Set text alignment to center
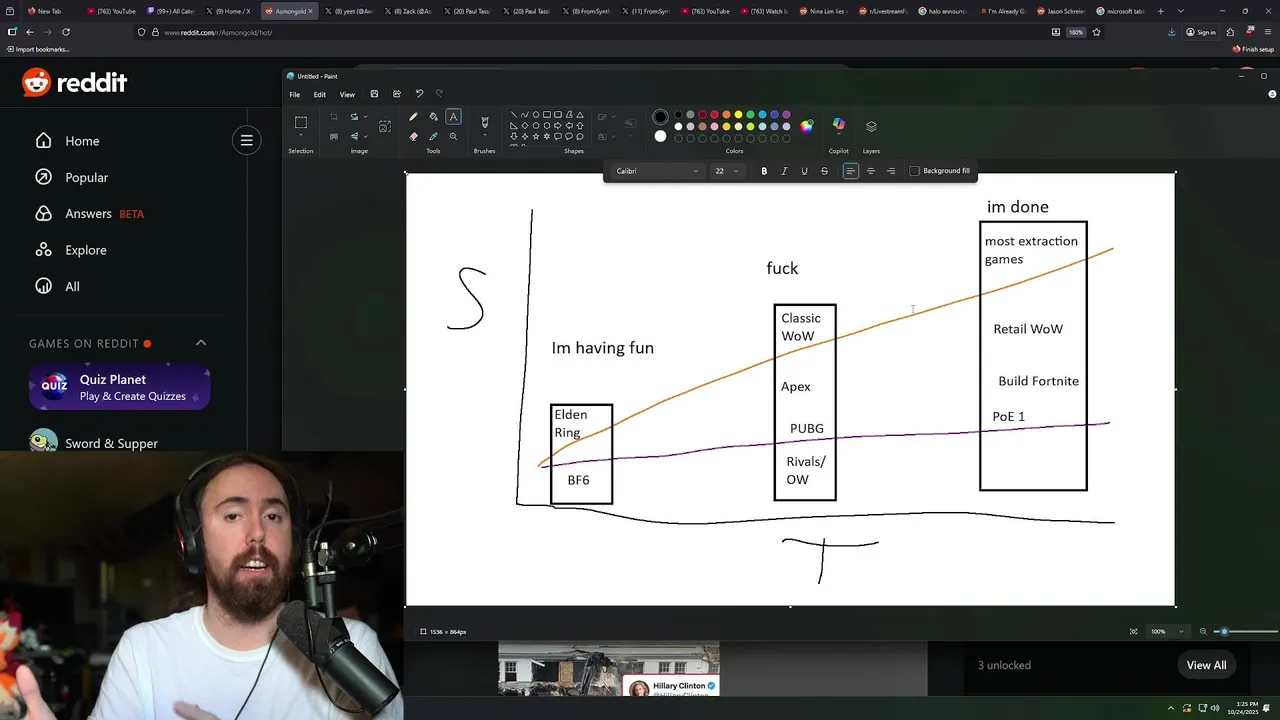Viewport: 1280px width, 720px height. (x=871, y=171)
